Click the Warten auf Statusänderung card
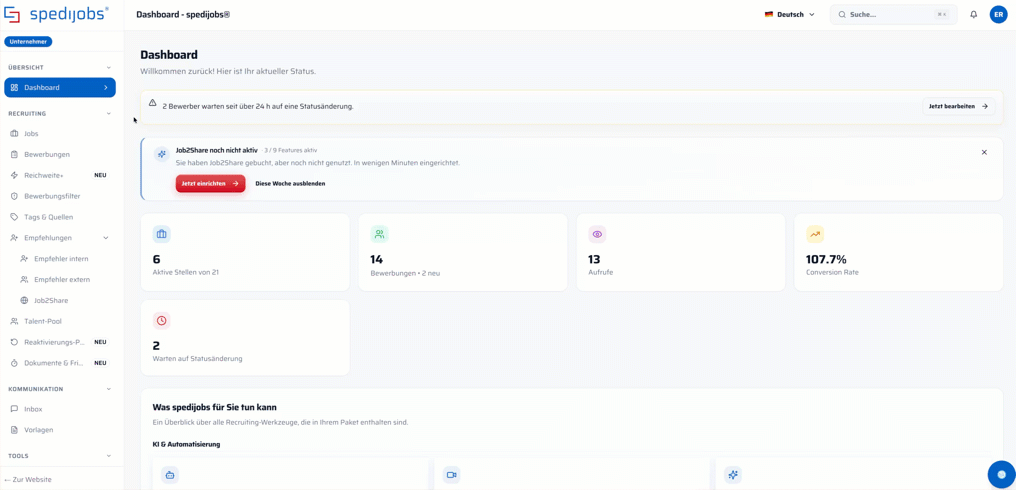Screen dimensions: 1016x490 245,338
